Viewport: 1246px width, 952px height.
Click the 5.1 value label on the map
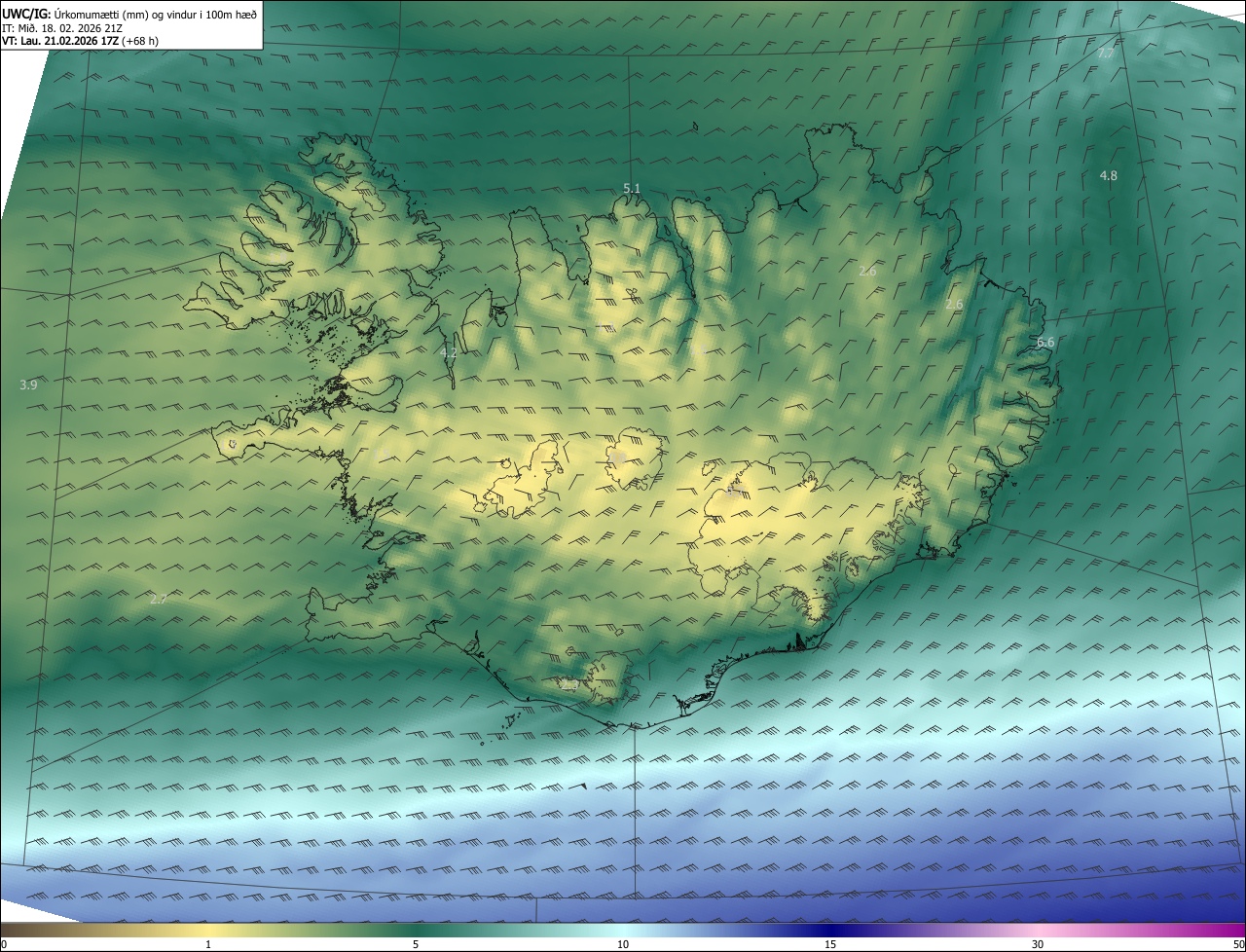[632, 188]
